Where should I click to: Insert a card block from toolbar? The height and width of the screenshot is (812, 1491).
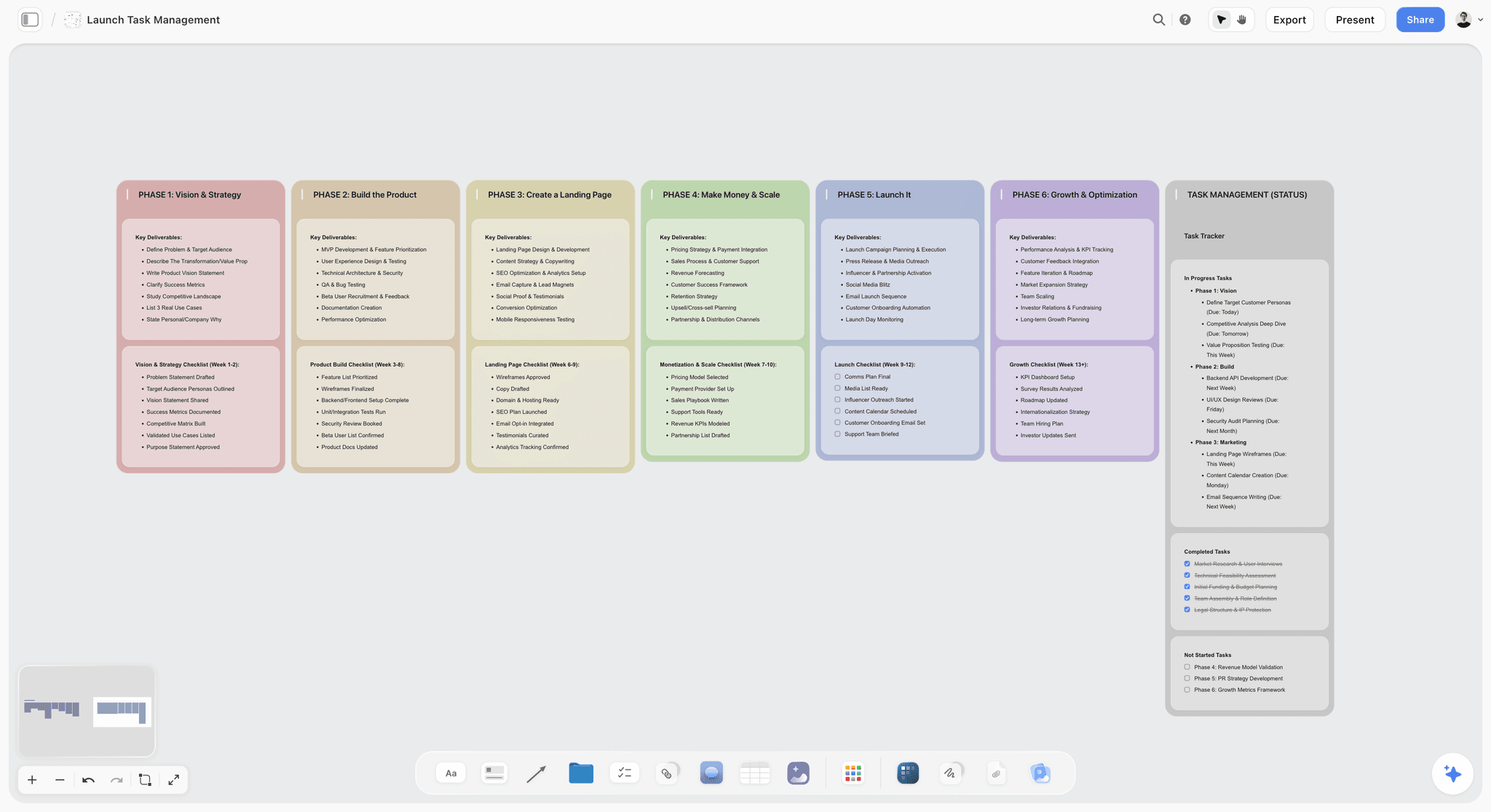[494, 773]
